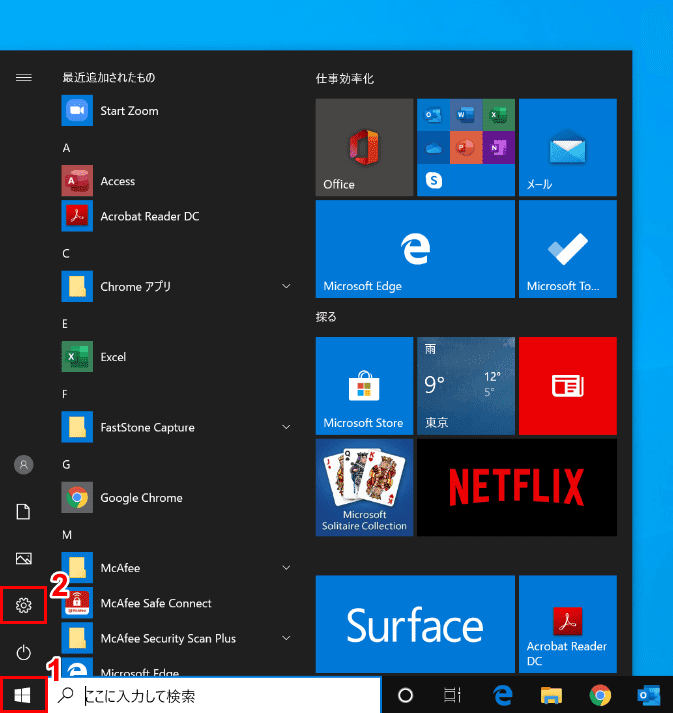Open the メール tile
This screenshot has height=713, width=673.
coord(568,147)
